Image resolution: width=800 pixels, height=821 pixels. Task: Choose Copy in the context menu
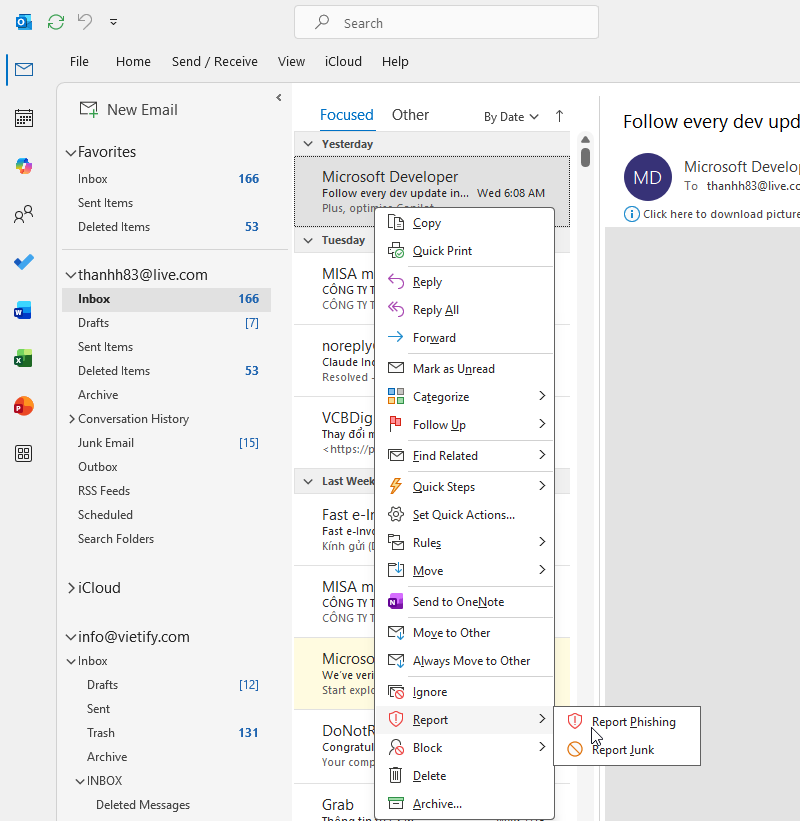[x=464, y=223]
